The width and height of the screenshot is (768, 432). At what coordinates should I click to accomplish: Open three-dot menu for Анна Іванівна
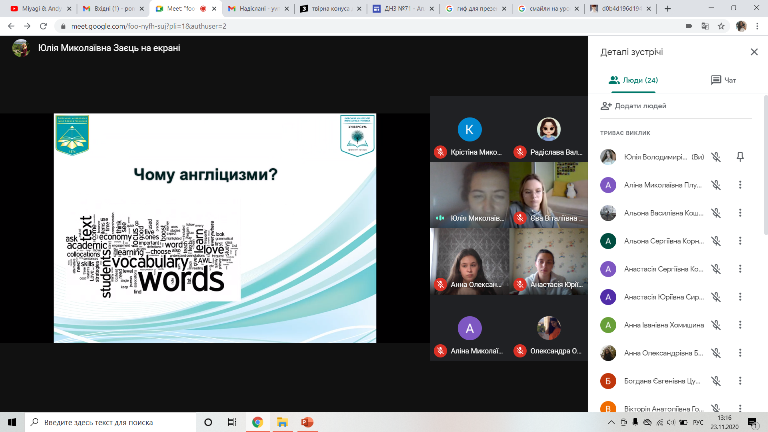click(740, 325)
